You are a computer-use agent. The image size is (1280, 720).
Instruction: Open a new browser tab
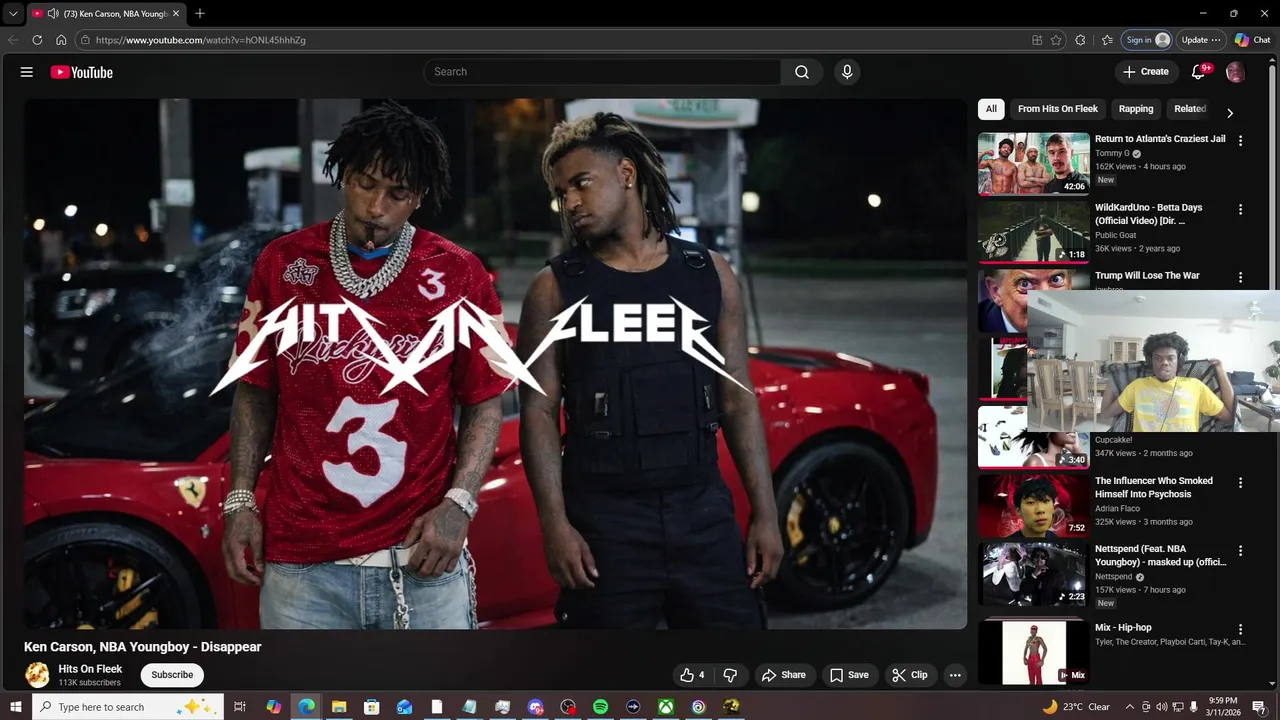[200, 13]
